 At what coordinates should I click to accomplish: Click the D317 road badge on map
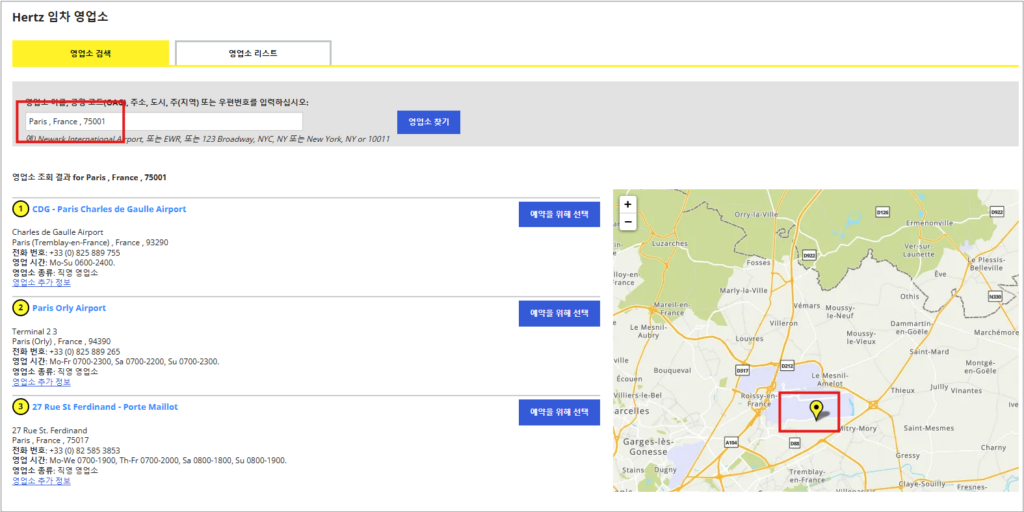click(742, 370)
